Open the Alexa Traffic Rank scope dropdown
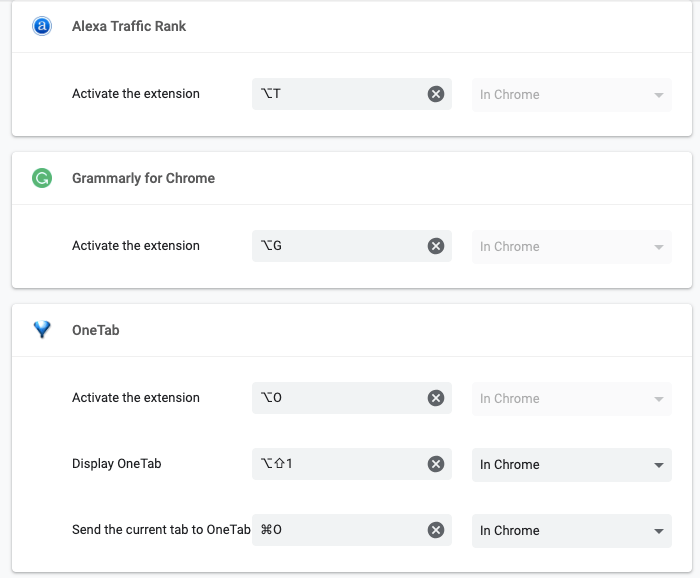Viewport: 700px width, 578px height. [x=571, y=95]
